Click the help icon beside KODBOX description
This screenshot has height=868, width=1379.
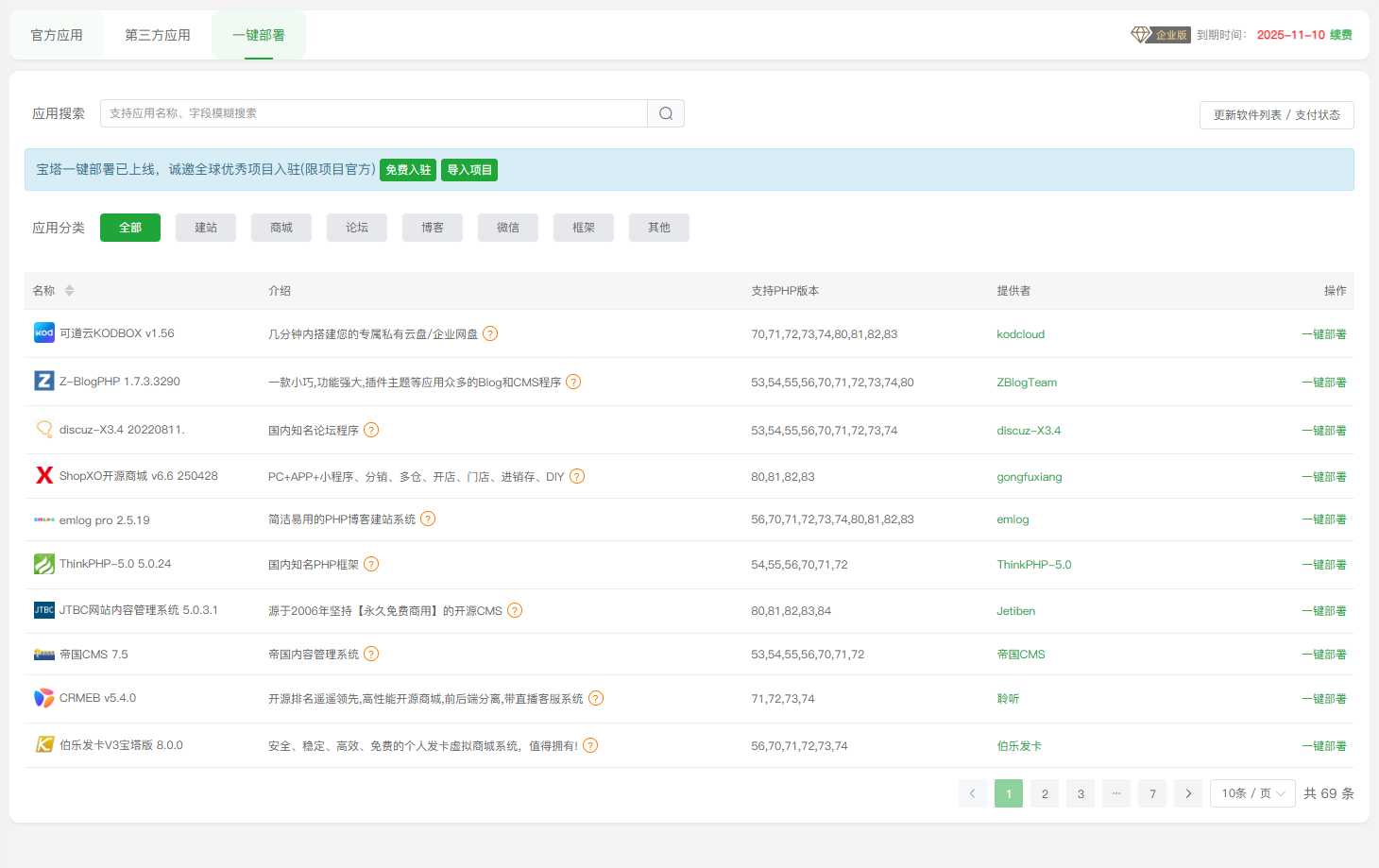tap(490, 333)
